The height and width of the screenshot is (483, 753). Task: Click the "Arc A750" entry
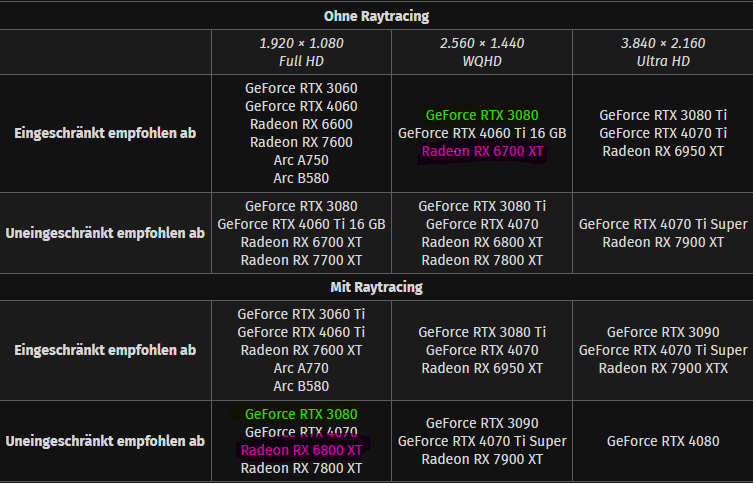(x=302, y=160)
